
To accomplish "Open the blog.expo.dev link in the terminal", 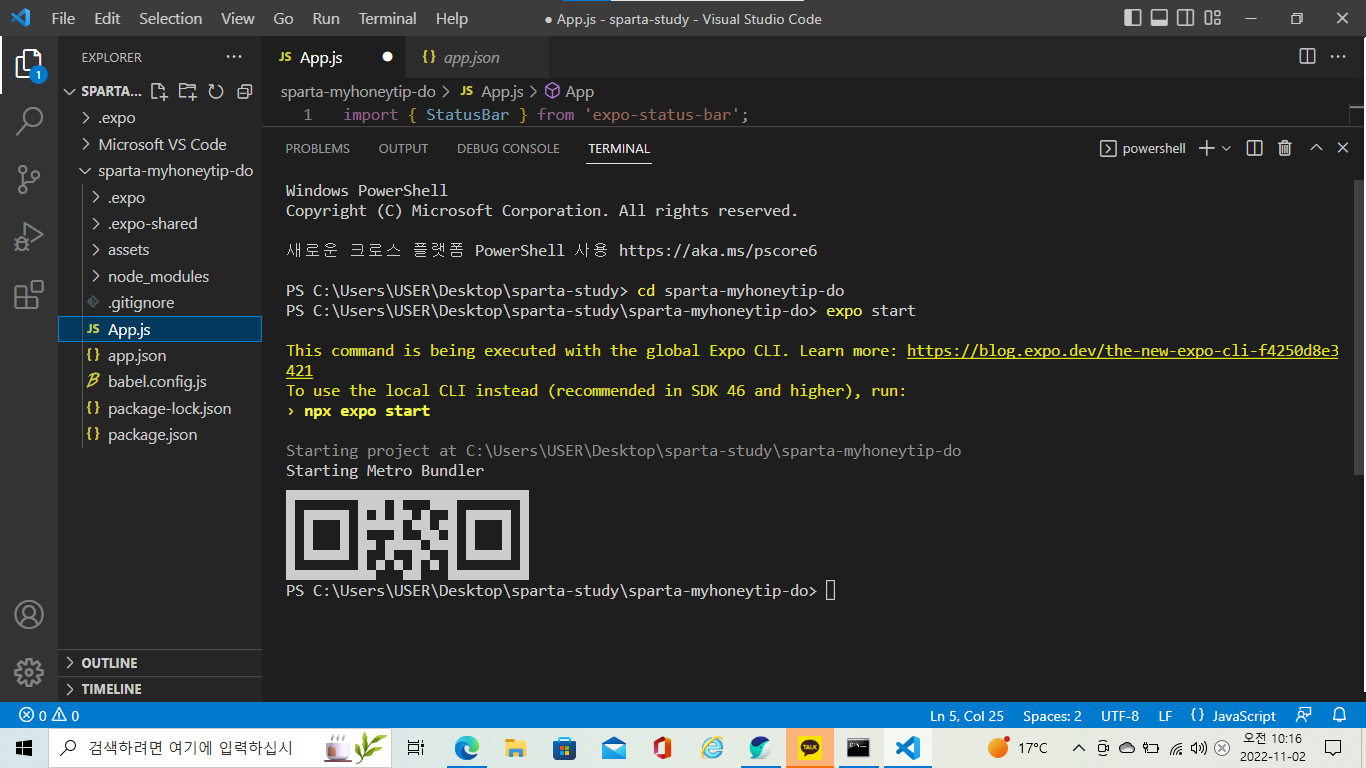I will point(1123,351).
